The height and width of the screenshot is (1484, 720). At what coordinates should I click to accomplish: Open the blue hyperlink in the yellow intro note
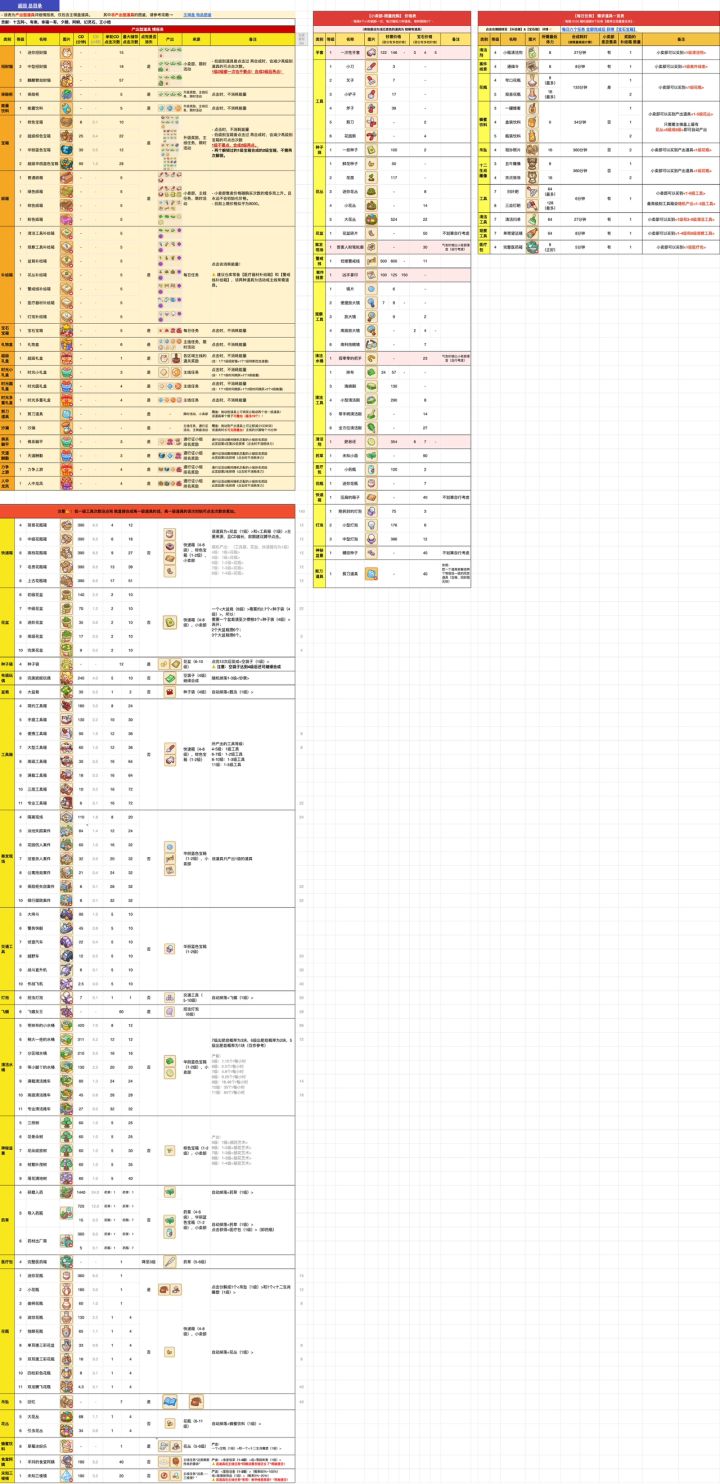[197, 15]
